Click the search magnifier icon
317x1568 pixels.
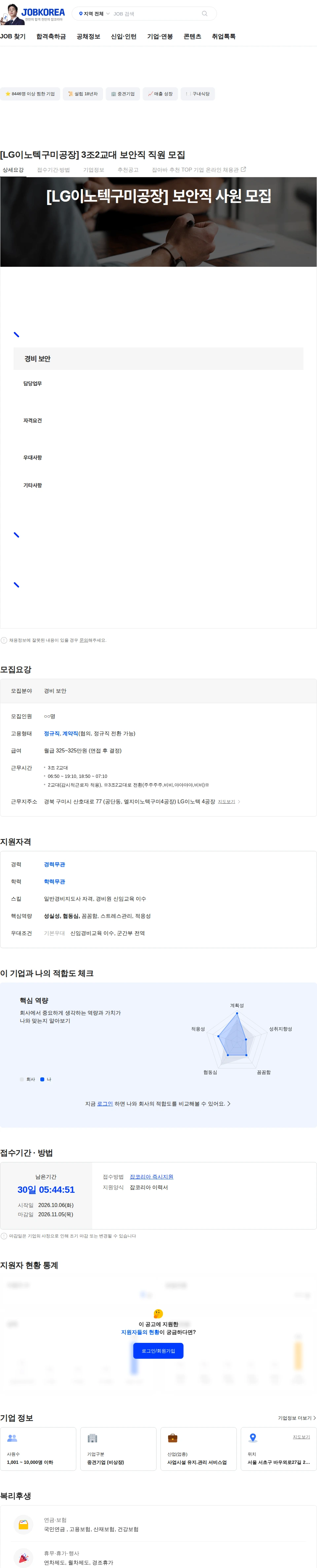(204, 14)
